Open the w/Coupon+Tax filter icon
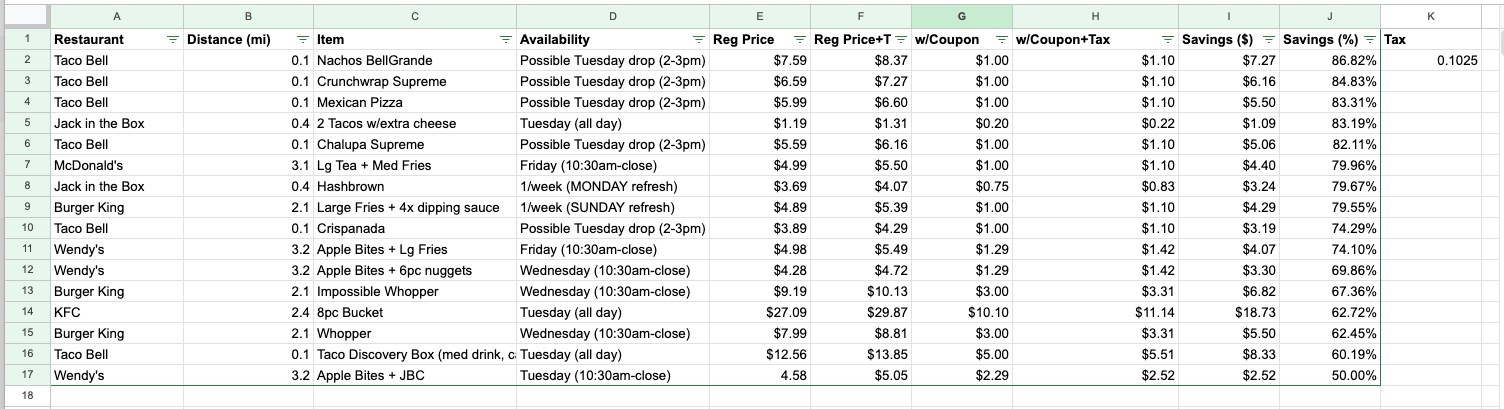Image resolution: width=1504 pixels, height=409 pixels. [x=1168, y=40]
